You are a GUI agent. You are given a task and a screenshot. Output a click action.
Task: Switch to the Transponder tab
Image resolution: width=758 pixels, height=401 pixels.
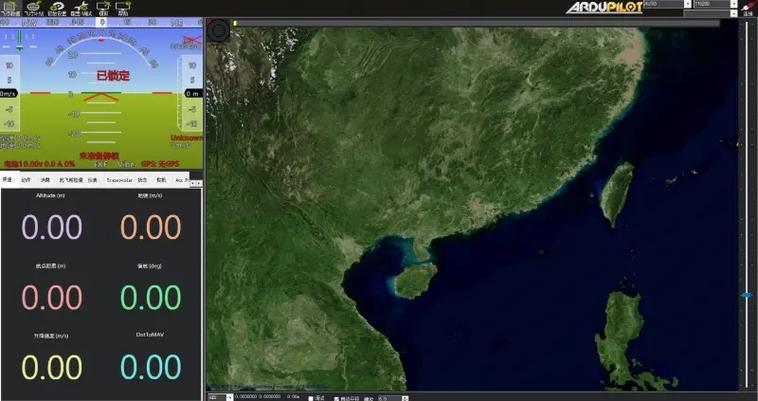click(x=119, y=180)
